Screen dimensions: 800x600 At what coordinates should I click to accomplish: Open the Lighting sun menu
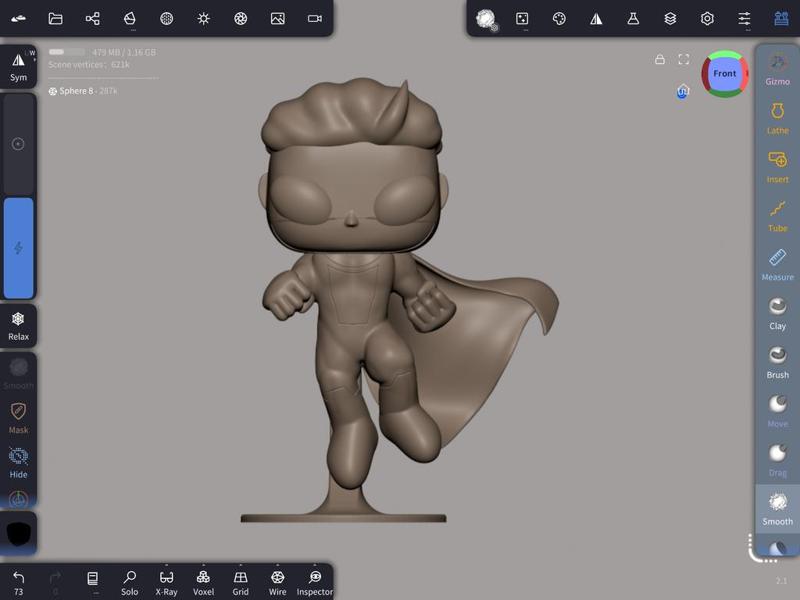pos(204,19)
